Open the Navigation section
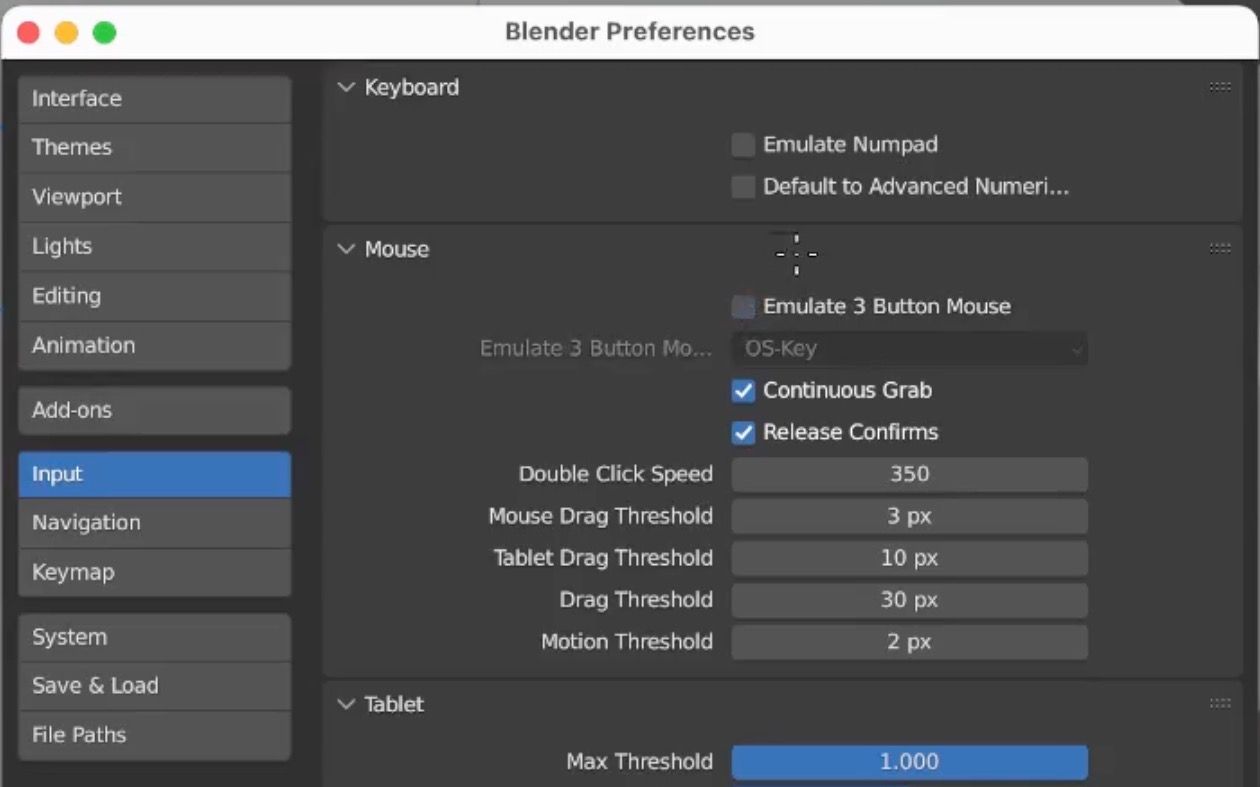The height and width of the screenshot is (787, 1260). tap(154, 523)
